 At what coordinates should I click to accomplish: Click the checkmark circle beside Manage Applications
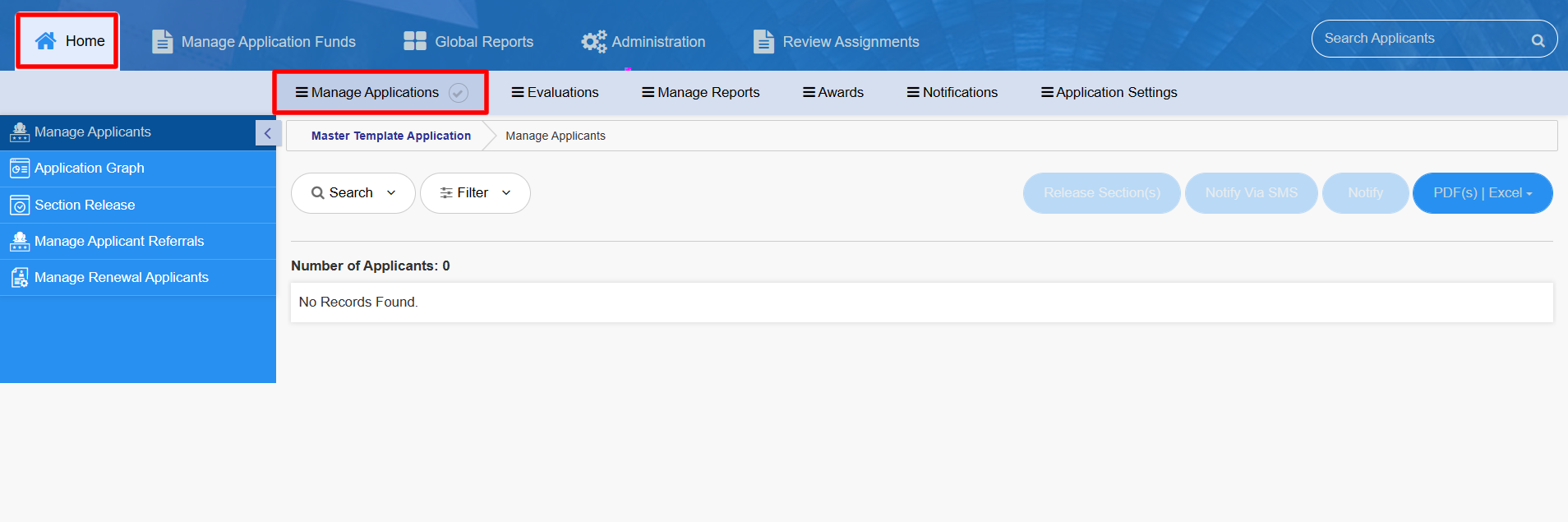click(x=459, y=93)
